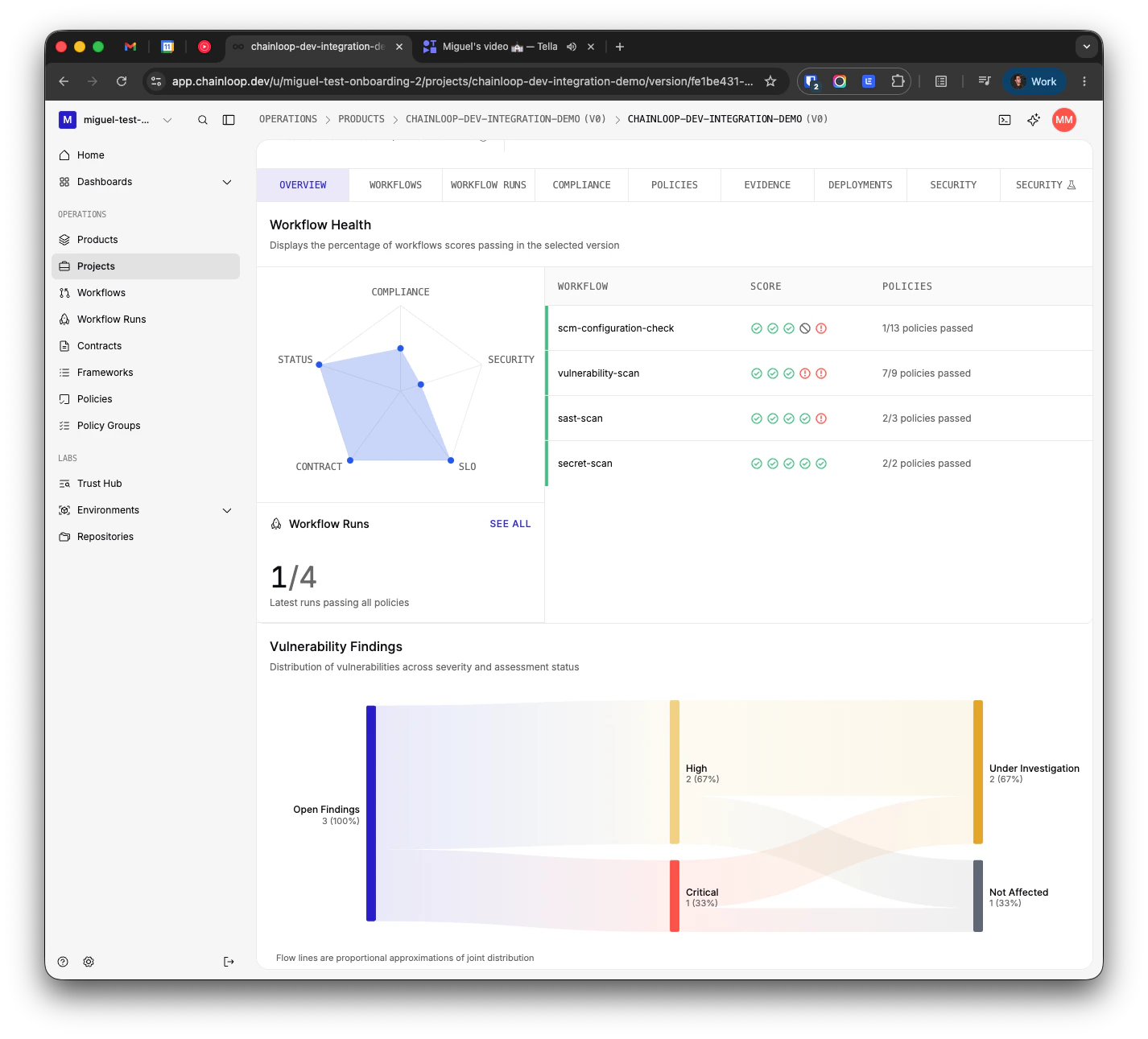
Task: Switch to the Overview tab
Action: point(303,185)
